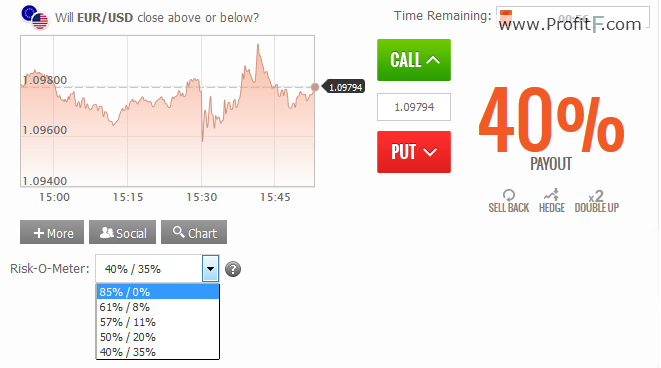661x368 pixels.
Task: Pick the 57% / 11% option
Action: tap(158, 322)
